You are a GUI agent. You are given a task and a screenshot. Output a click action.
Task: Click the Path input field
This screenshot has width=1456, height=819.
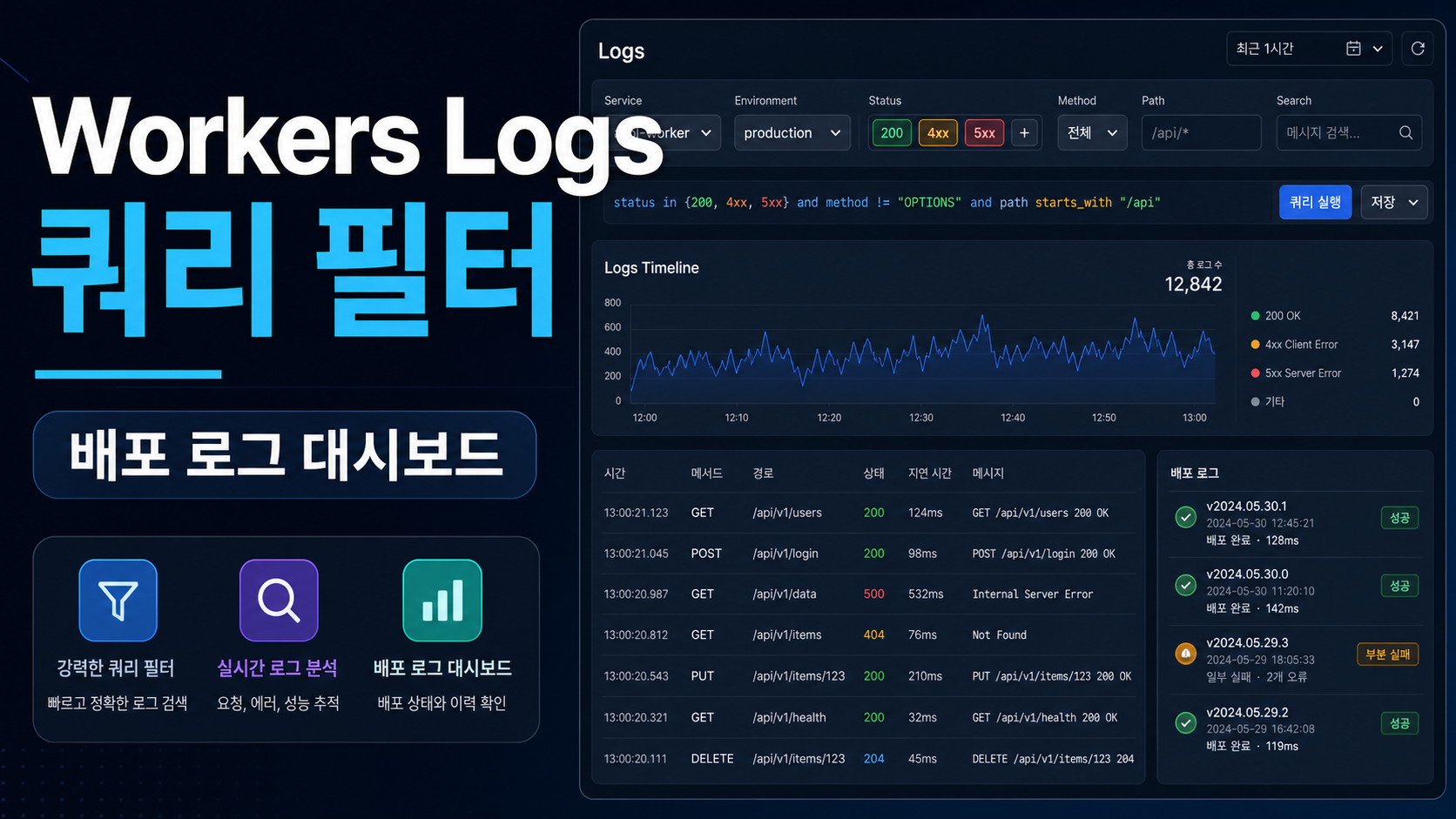1201,133
